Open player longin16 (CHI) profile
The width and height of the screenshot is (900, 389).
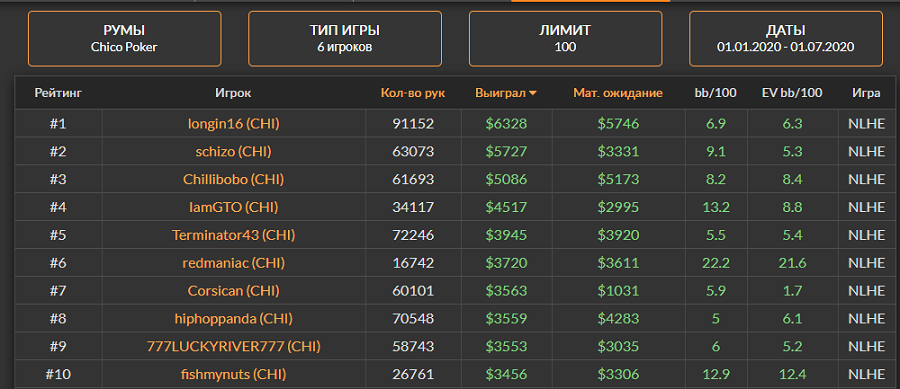tap(234, 123)
